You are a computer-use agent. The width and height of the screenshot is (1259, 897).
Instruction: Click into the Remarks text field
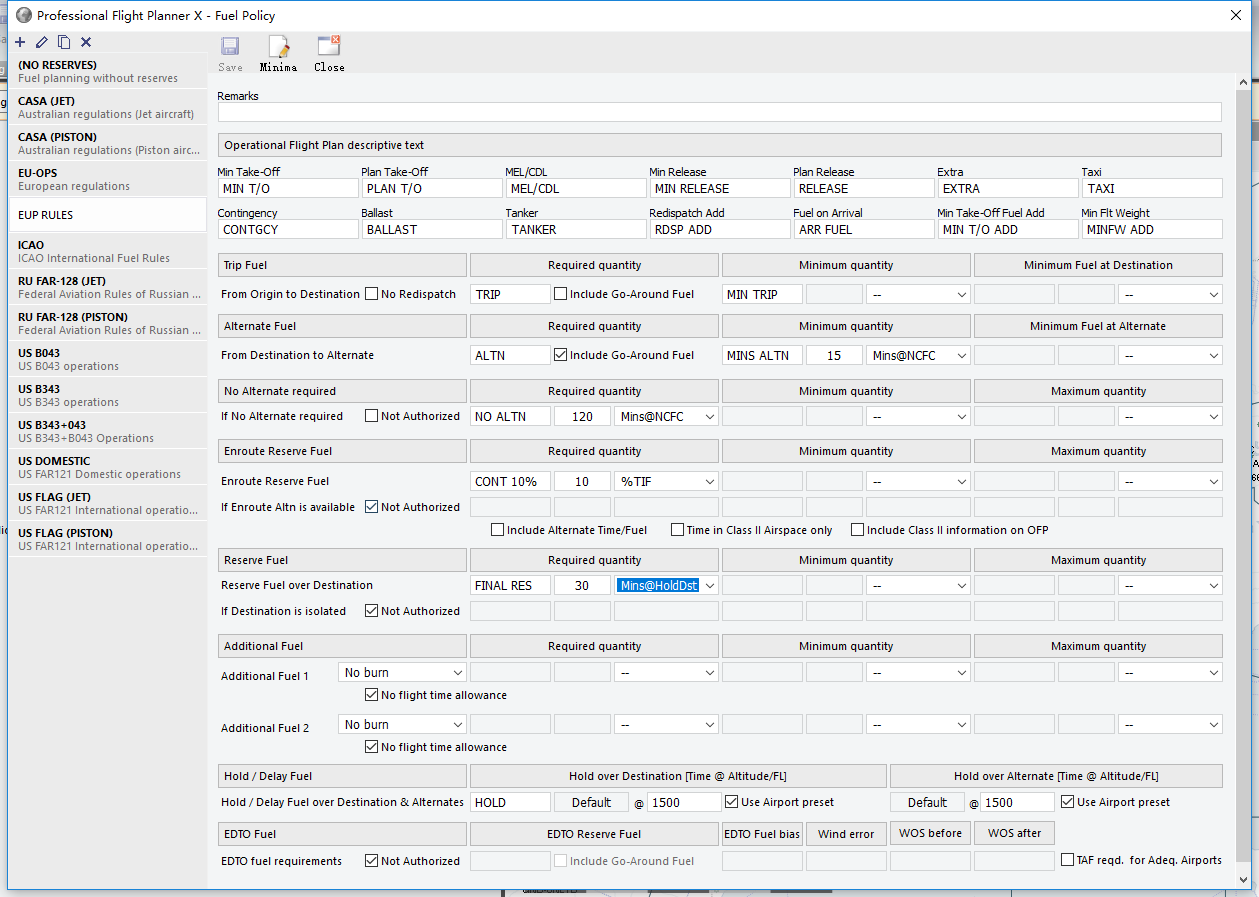720,112
